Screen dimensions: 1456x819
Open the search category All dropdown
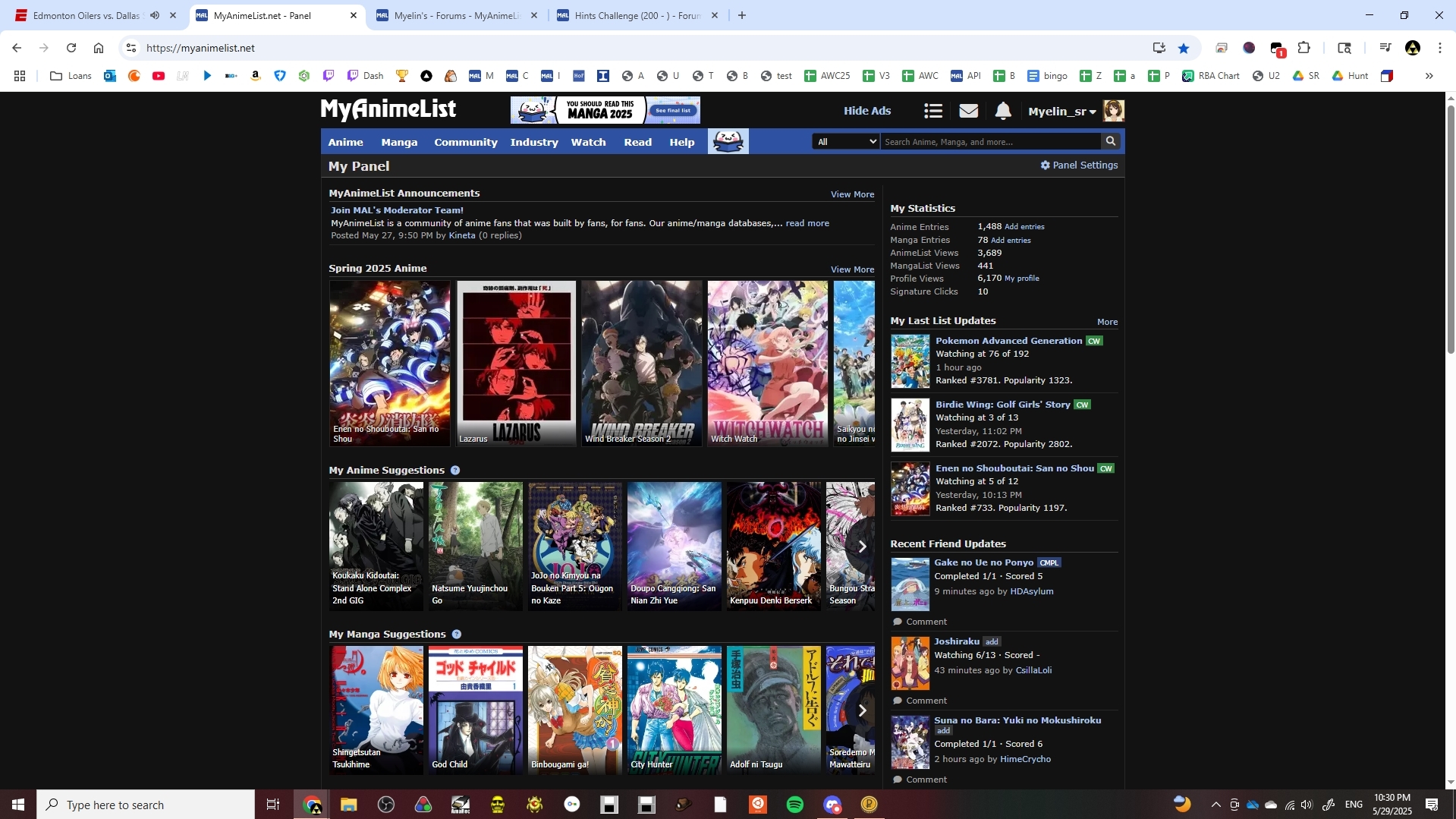click(x=846, y=141)
